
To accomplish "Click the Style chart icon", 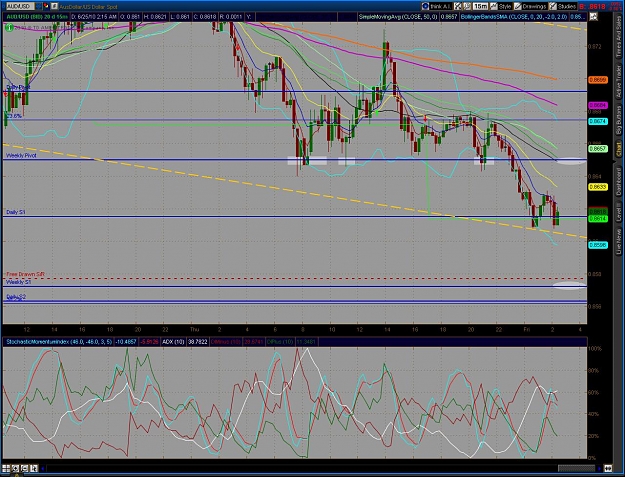I will [494, 6].
